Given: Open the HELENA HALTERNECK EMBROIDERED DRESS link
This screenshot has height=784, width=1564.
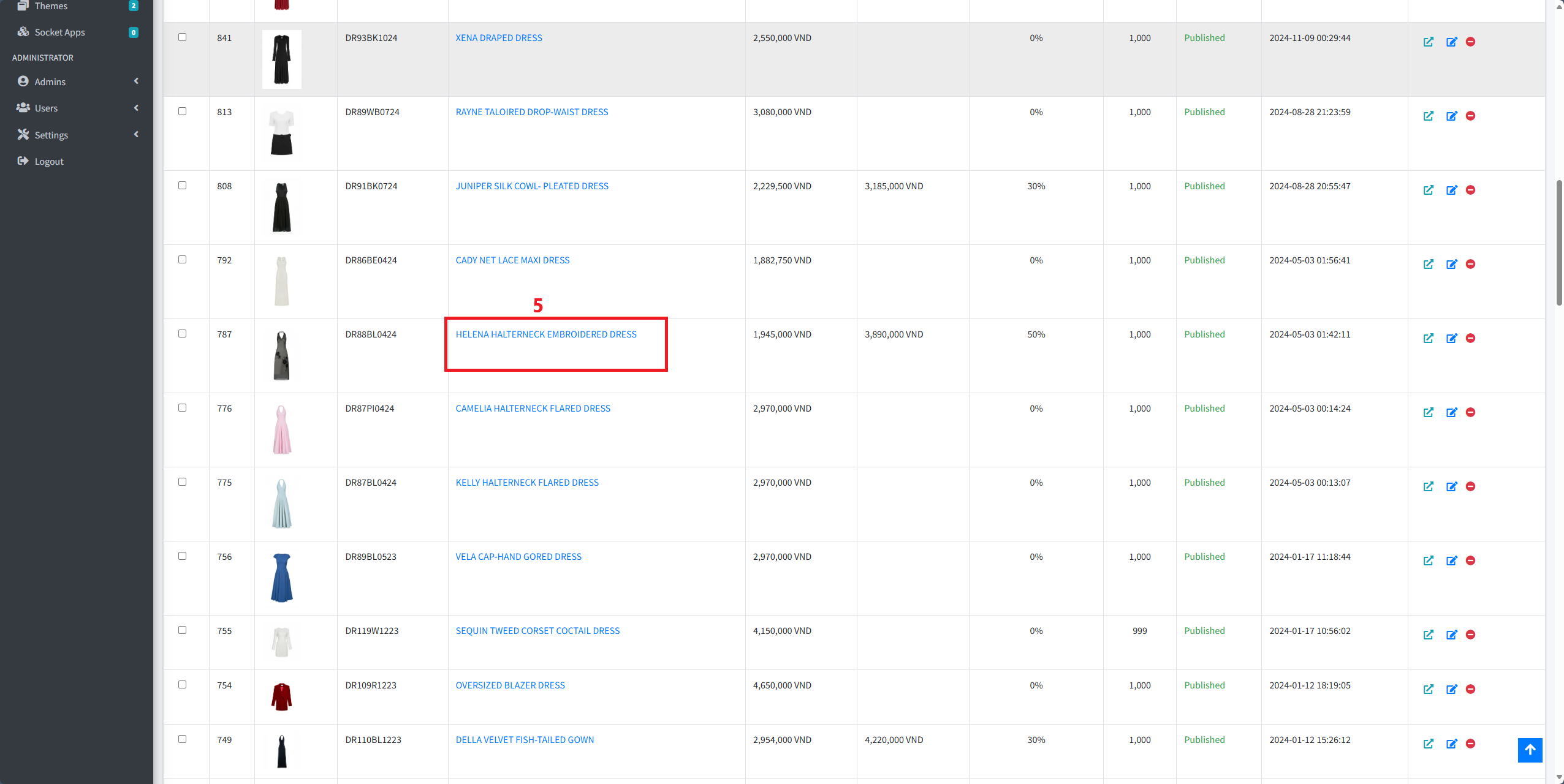Looking at the screenshot, I should [x=545, y=334].
